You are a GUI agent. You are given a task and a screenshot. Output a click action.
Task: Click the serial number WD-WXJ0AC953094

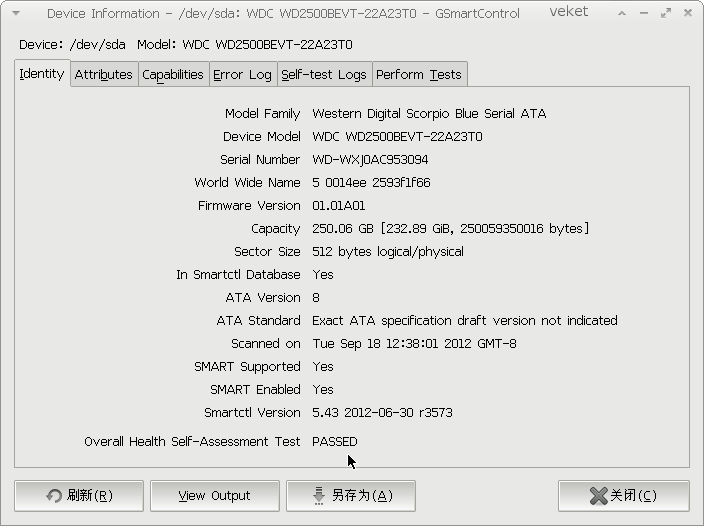pyautogui.click(x=370, y=160)
